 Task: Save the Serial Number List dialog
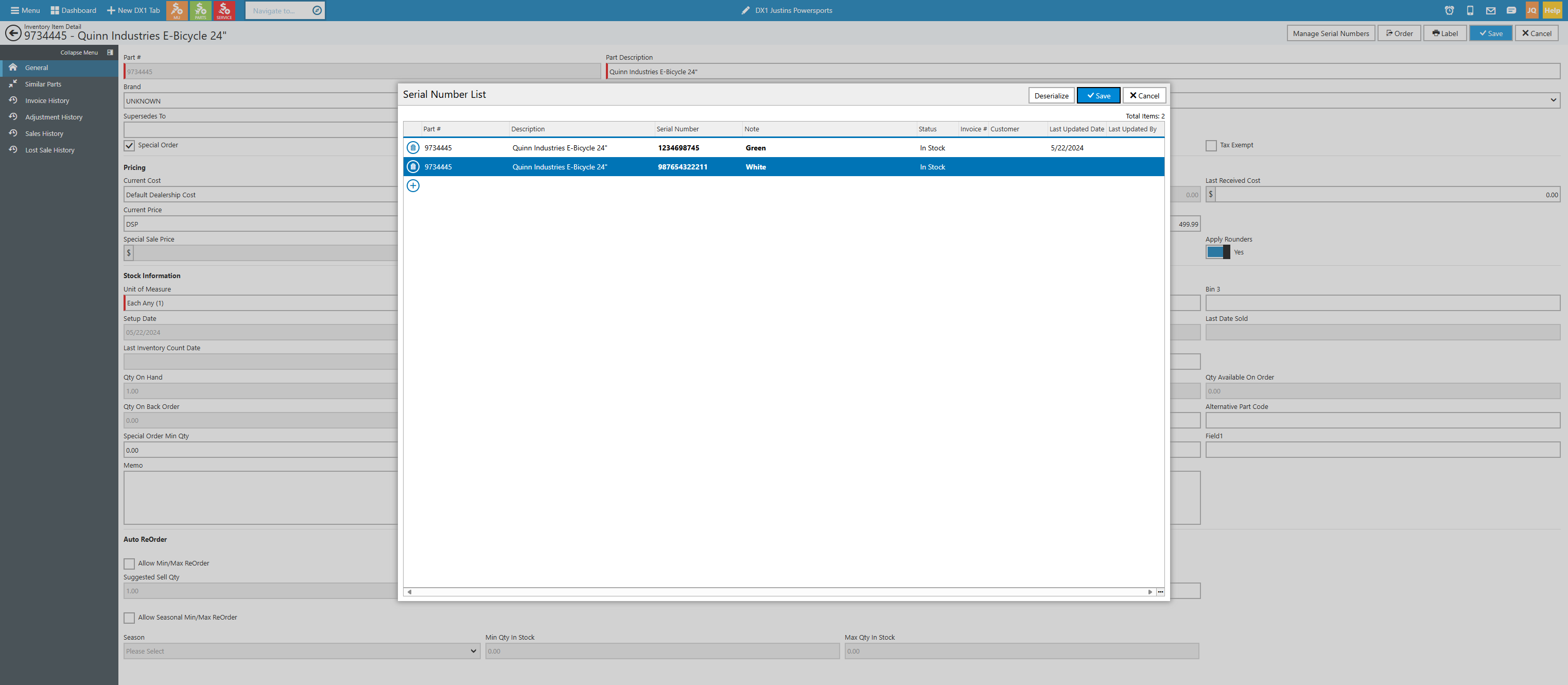tap(1098, 96)
